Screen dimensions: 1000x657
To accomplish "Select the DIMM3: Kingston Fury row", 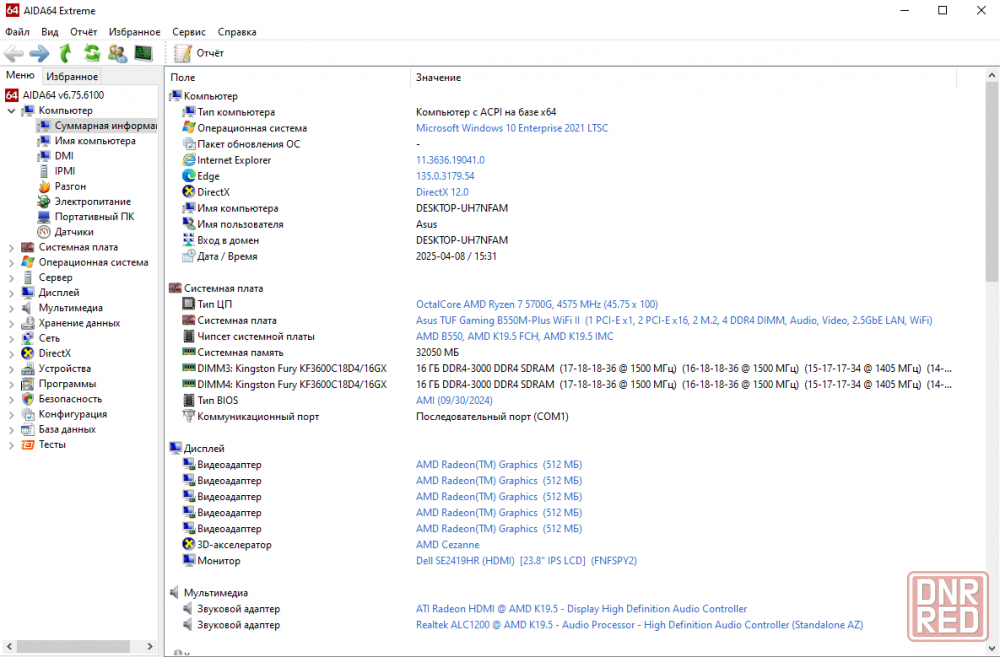I will click(x=568, y=369).
